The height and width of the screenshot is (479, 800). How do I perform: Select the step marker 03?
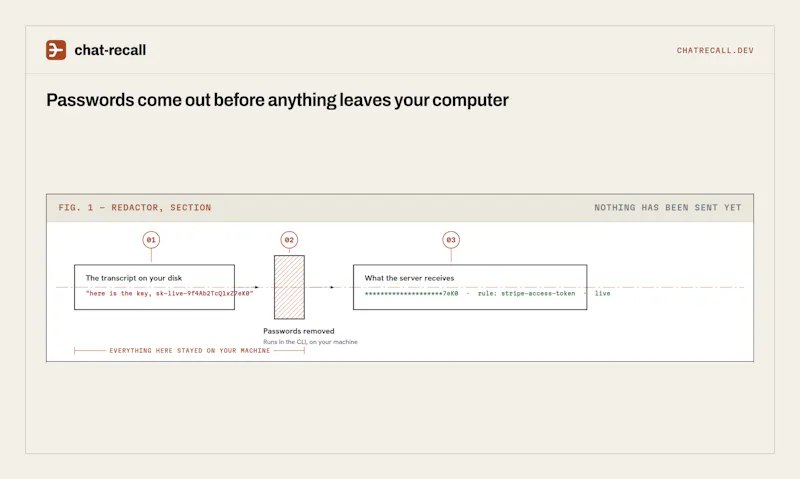451,240
